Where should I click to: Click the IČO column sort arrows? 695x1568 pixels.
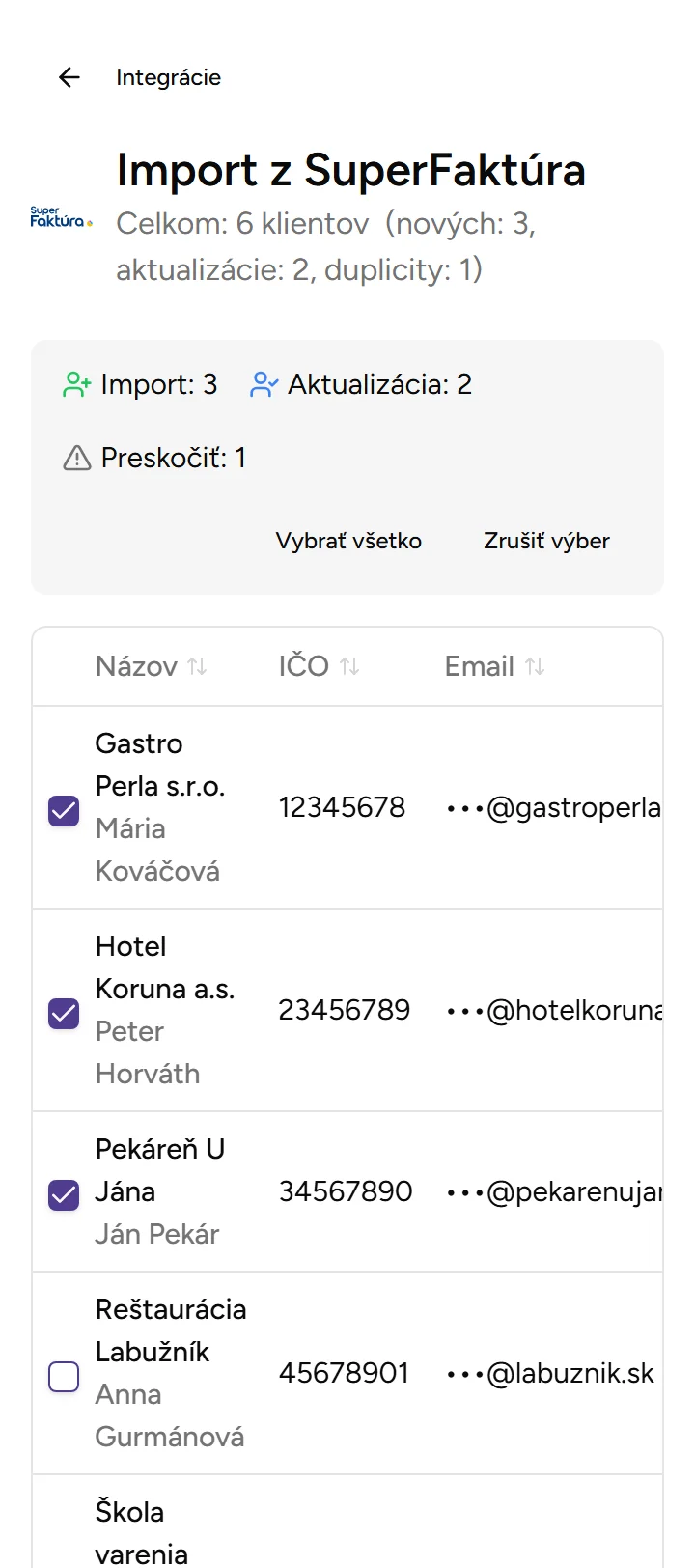[350, 666]
